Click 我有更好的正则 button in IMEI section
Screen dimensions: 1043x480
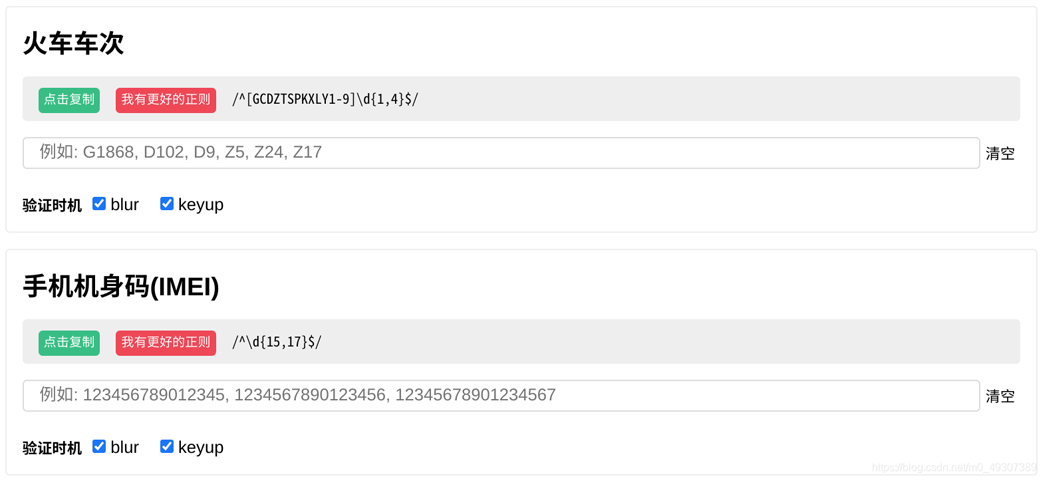click(166, 343)
